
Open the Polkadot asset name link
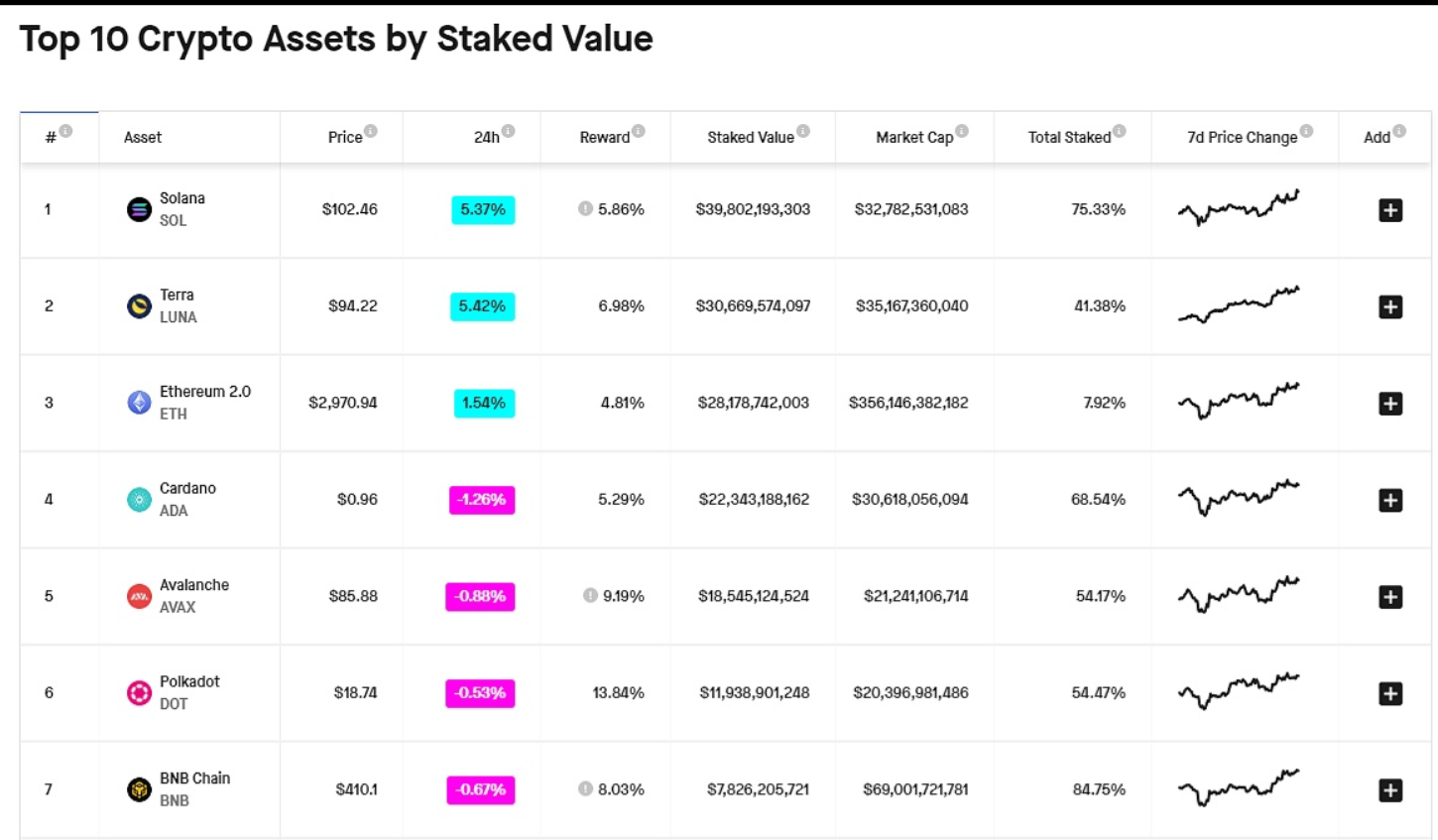point(189,681)
